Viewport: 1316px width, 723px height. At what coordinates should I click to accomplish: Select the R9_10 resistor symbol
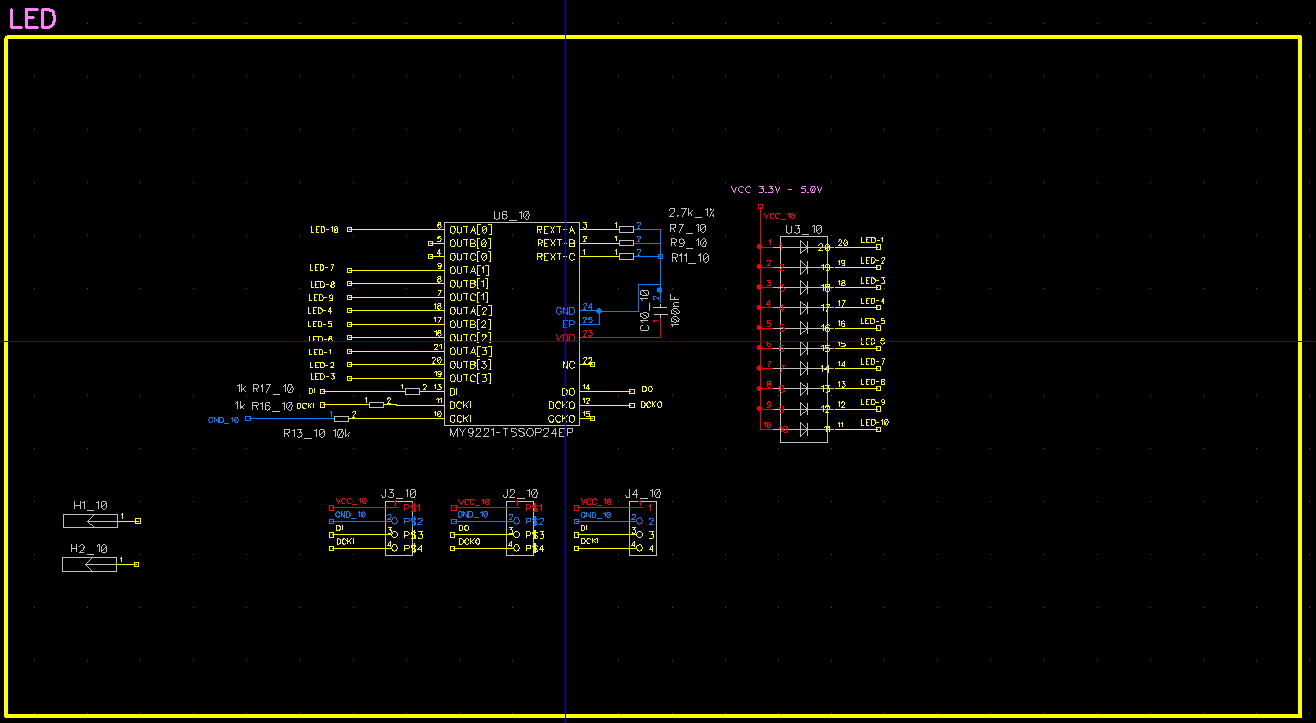[626, 242]
